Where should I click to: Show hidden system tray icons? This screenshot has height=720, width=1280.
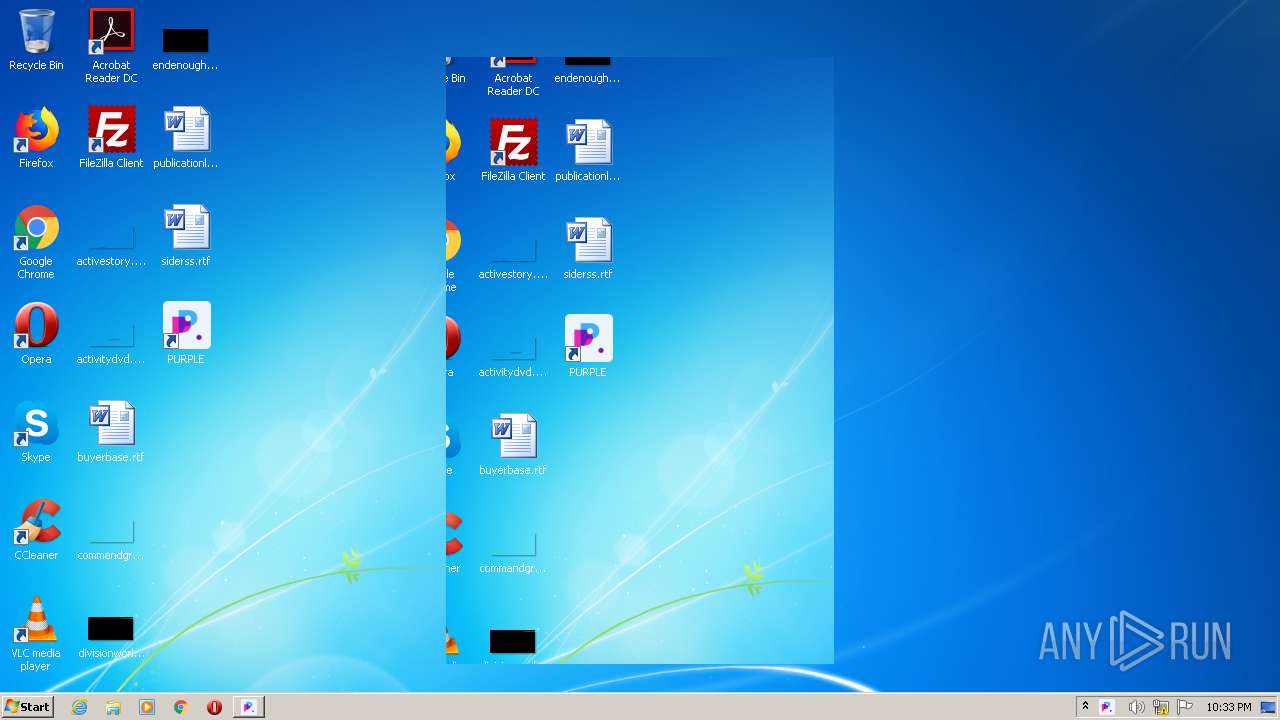point(1085,707)
